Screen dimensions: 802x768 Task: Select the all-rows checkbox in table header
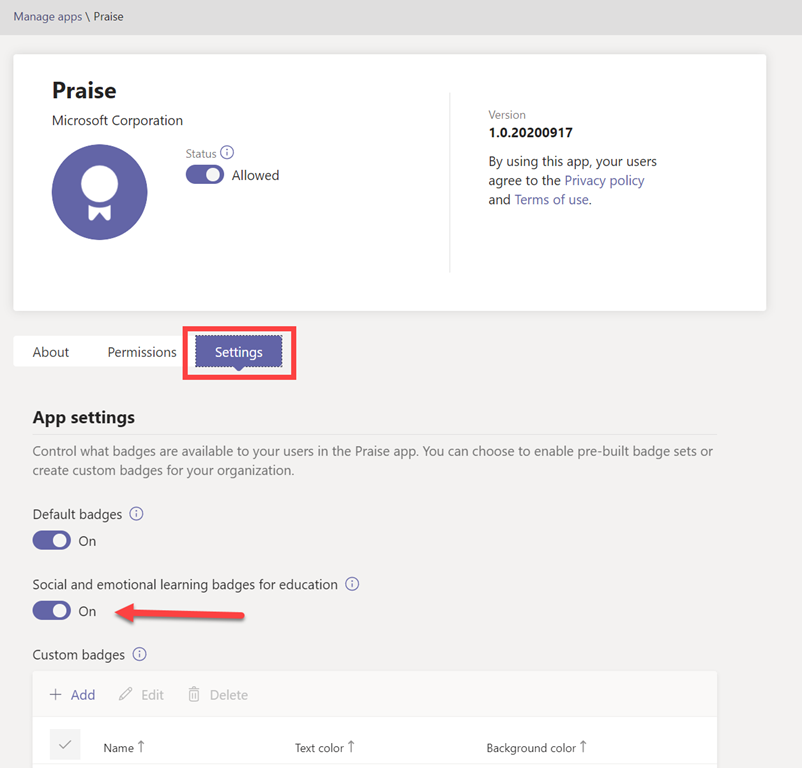click(65, 745)
